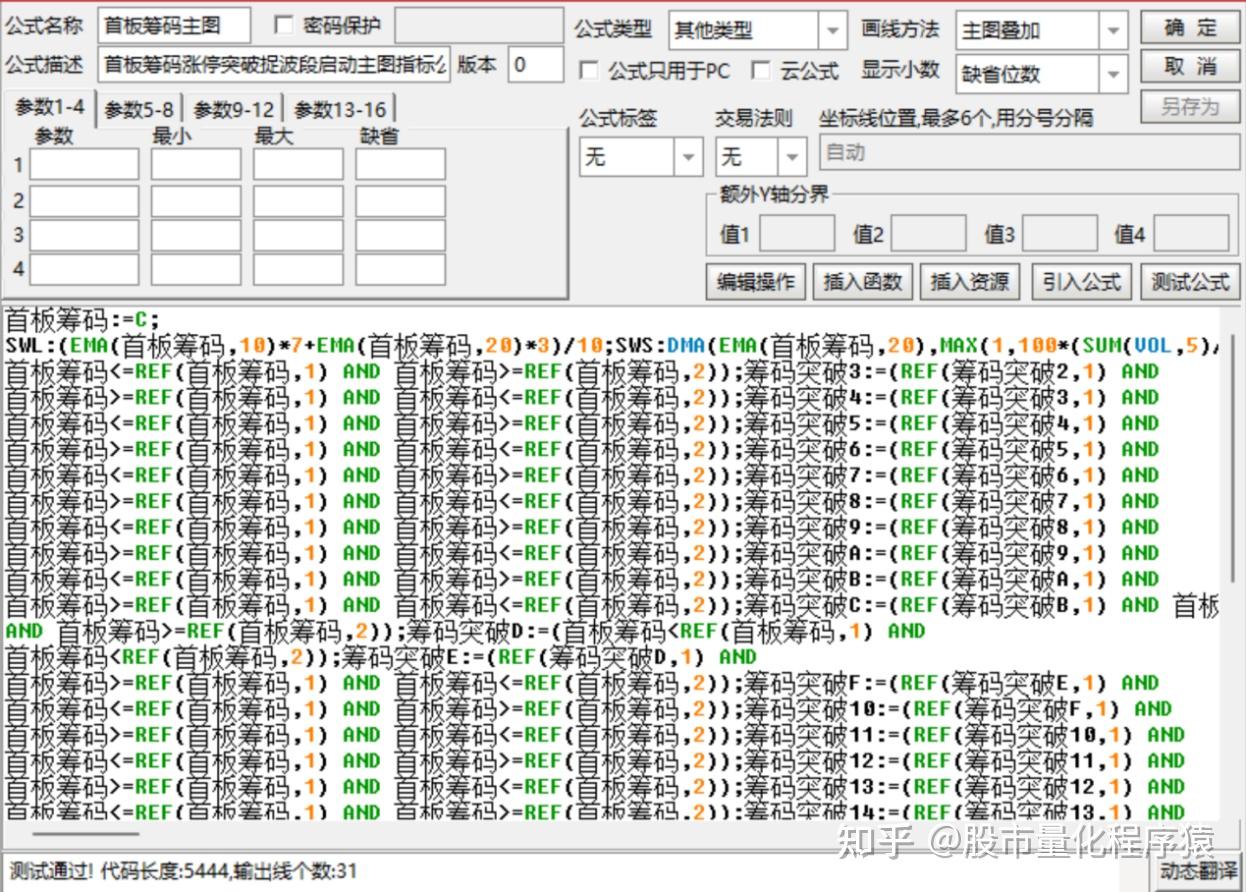Viewport: 1246px width, 892px height.
Task: Open the 画线方法 主图叠加 dropdown
Action: pos(1114,31)
